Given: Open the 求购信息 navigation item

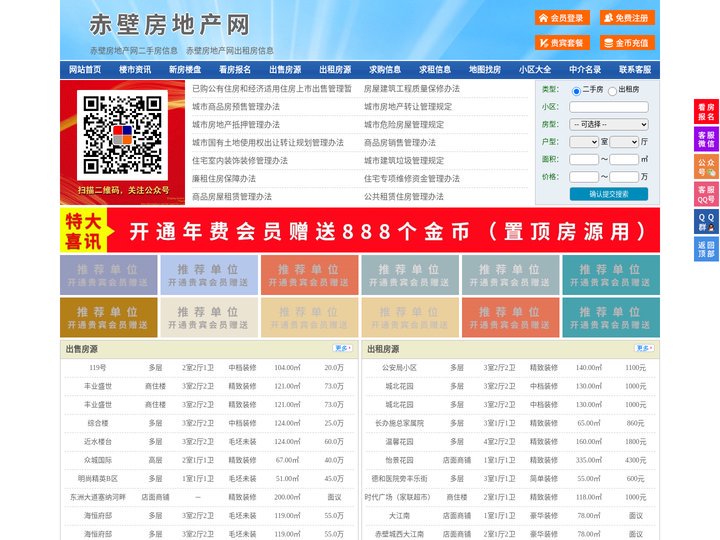Looking at the screenshot, I should 385,70.
